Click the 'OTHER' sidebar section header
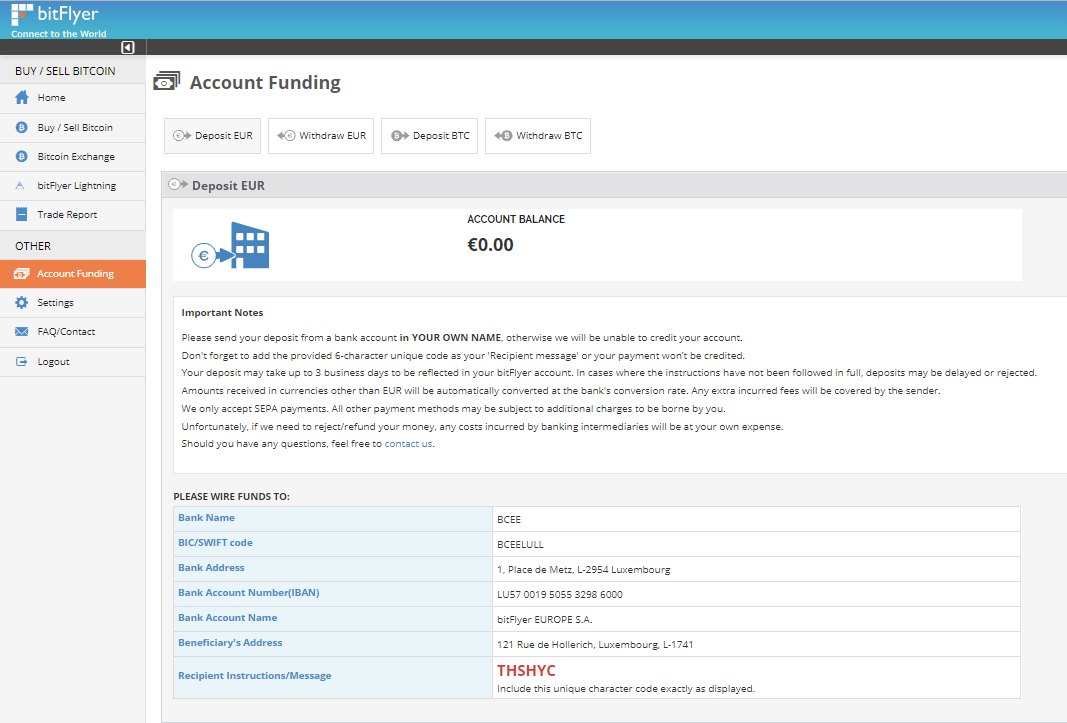This screenshot has width=1067, height=723. (33, 246)
